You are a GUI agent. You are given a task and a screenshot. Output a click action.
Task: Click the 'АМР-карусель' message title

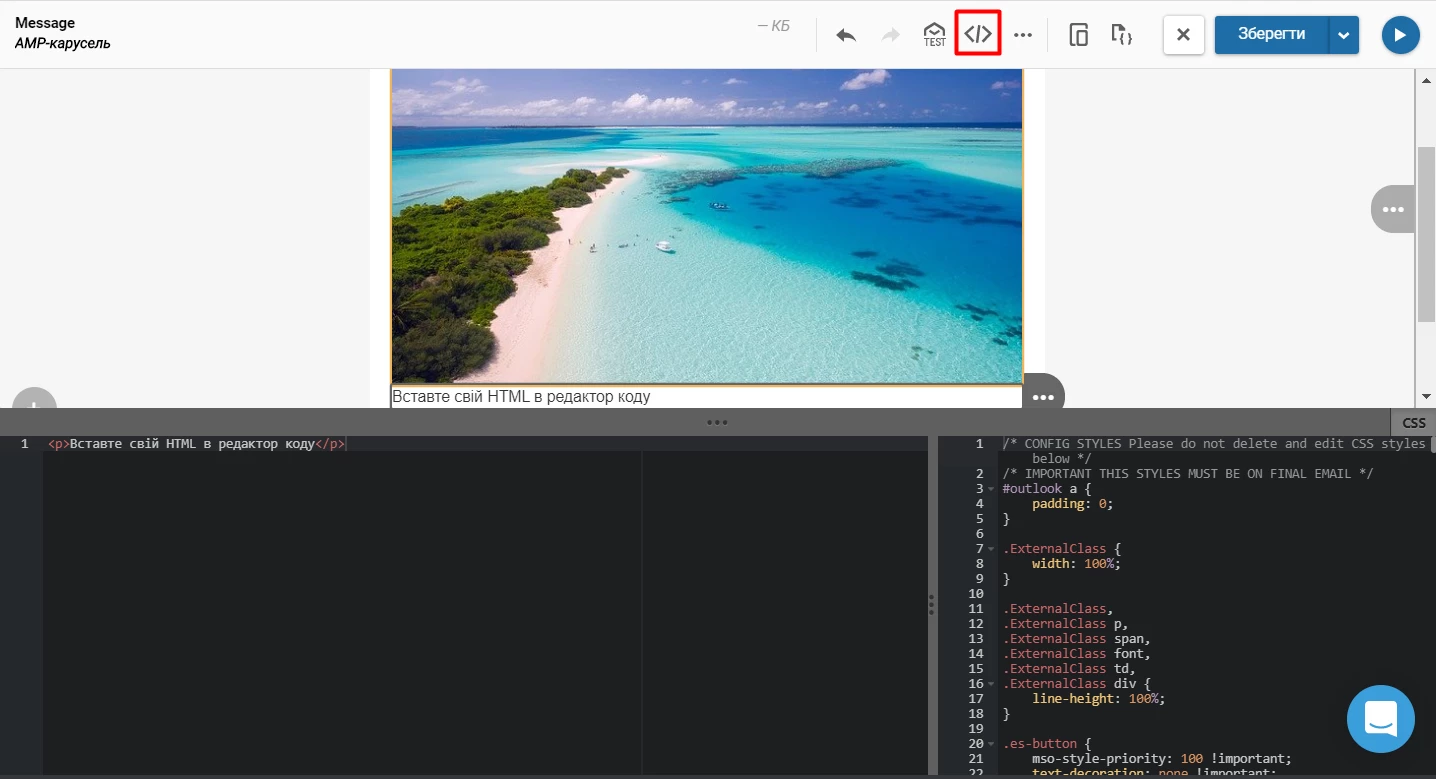[x=62, y=44]
